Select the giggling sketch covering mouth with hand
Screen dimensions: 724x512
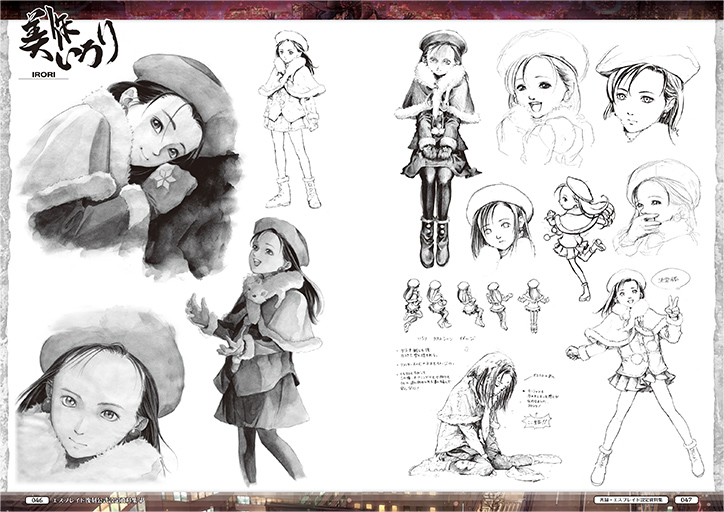(x=660, y=208)
